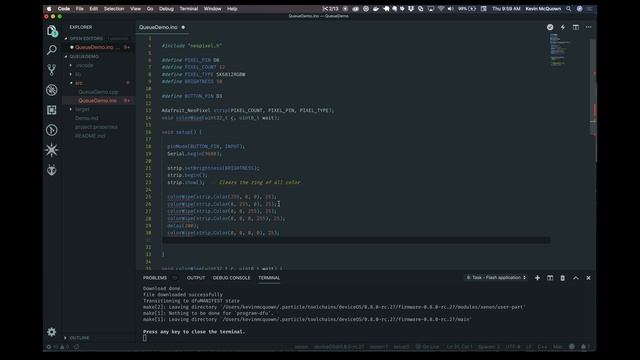Switch to the DEBUG CONSOLE panel tab
This screenshot has width=640, height=360.
(x=231, y=278)
